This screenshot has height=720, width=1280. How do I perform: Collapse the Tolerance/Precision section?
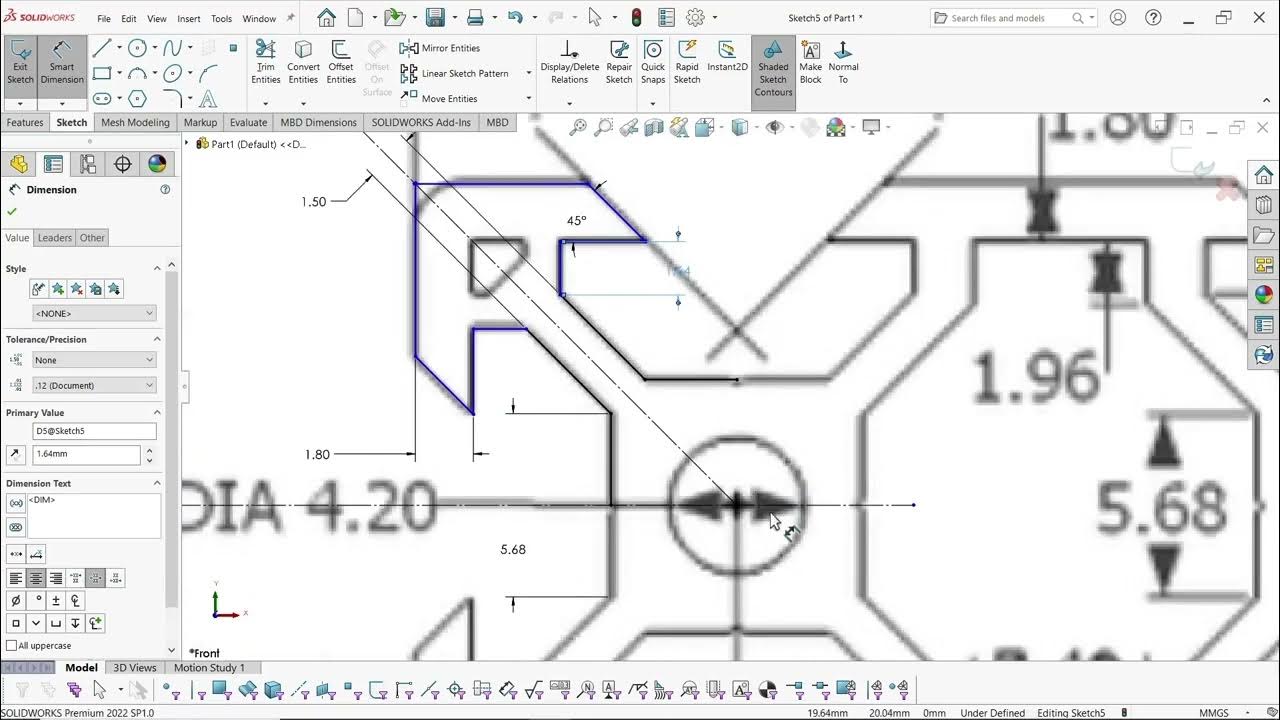[157, 339]
